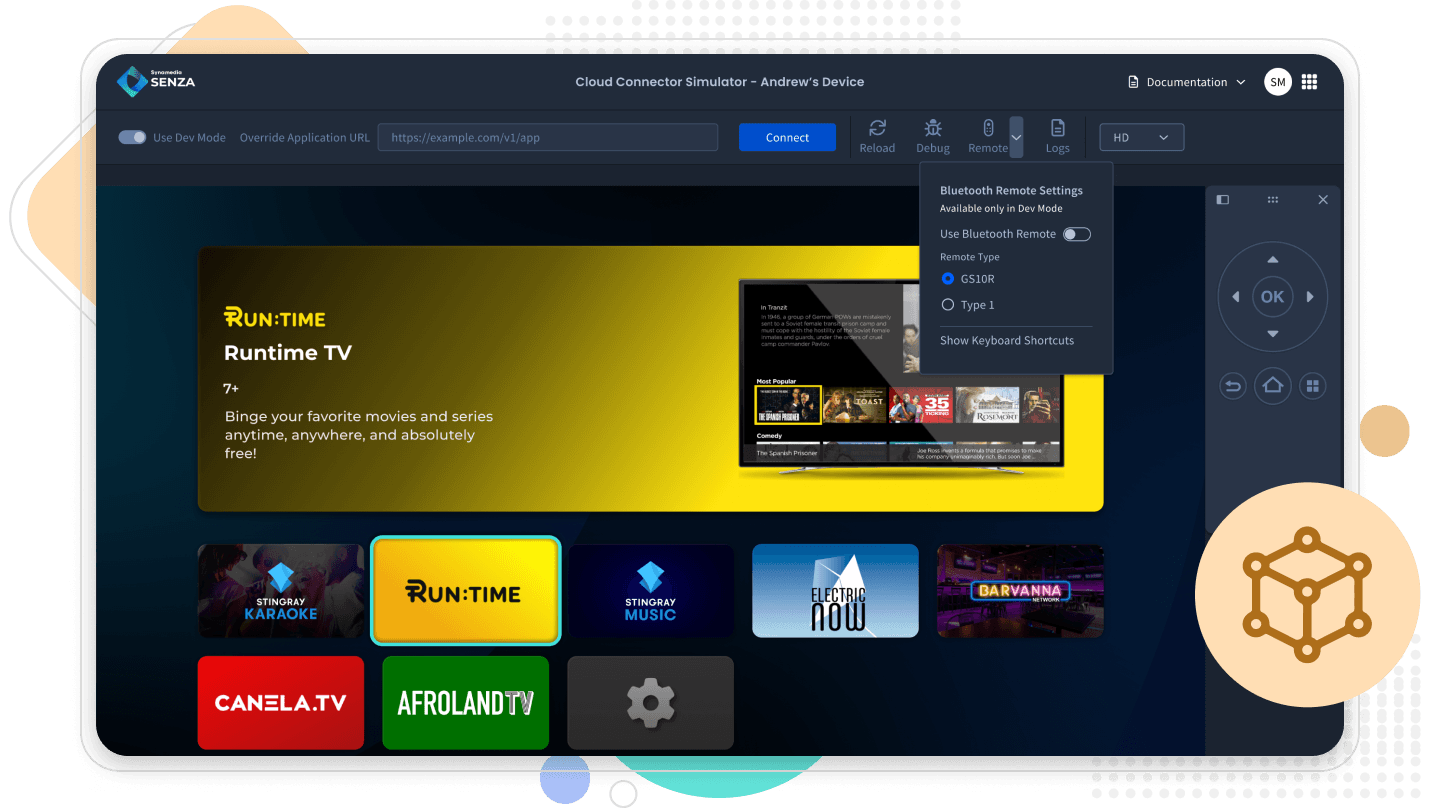1440x810 pixels.
Task: Click the remote Left arrow
Action: point(1236,297)
